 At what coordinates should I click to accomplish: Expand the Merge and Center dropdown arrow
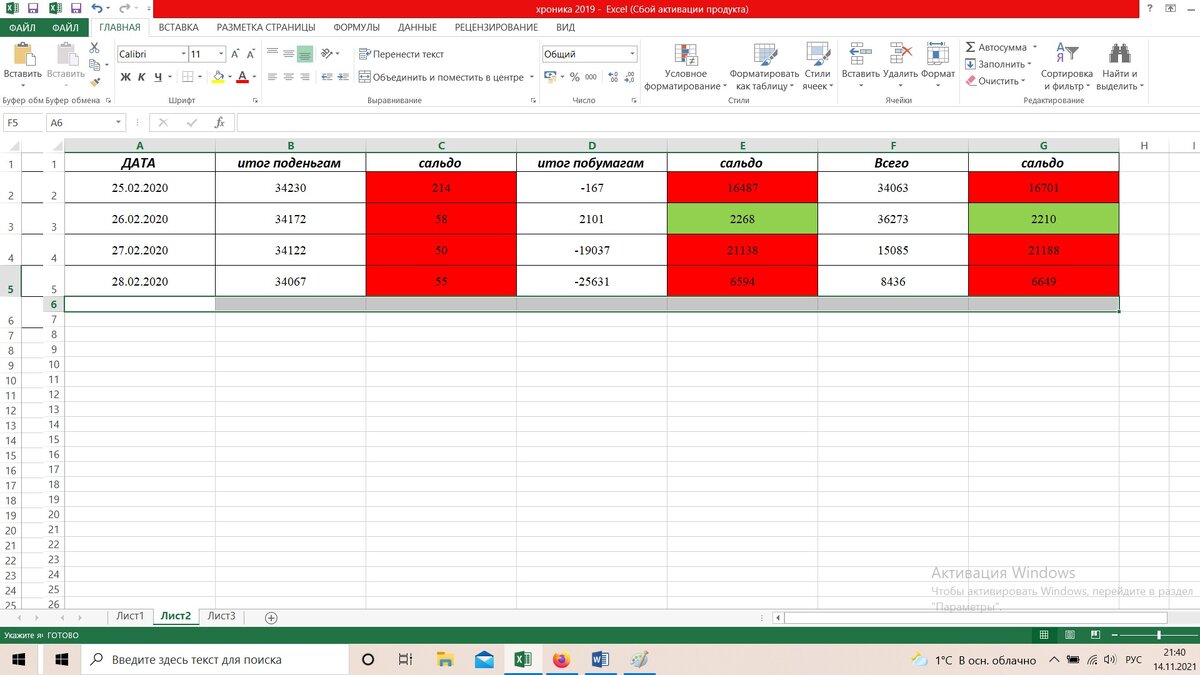click(531, 77)
